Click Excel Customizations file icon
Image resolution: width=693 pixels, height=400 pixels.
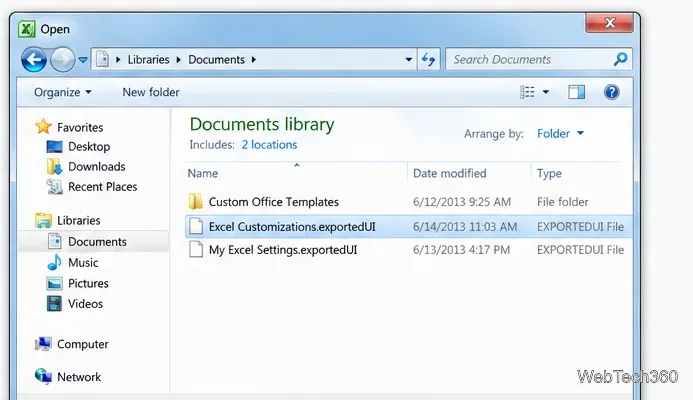[196, 226]
